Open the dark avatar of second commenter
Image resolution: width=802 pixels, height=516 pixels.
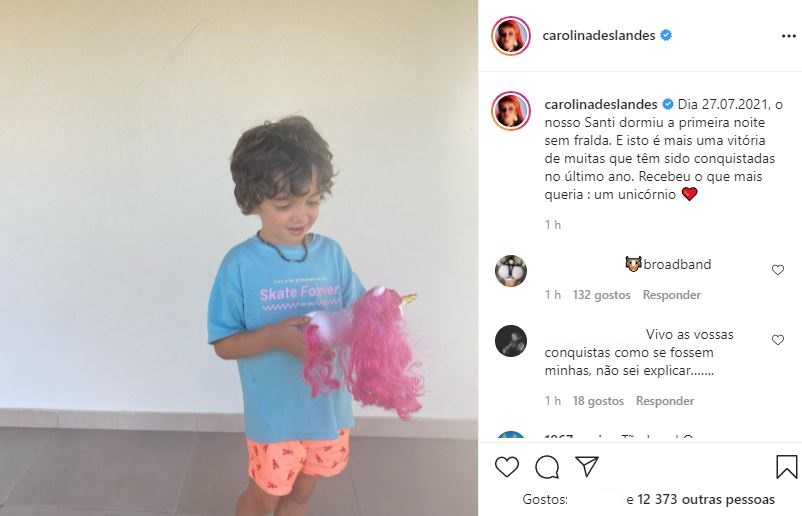coord(510,341)
